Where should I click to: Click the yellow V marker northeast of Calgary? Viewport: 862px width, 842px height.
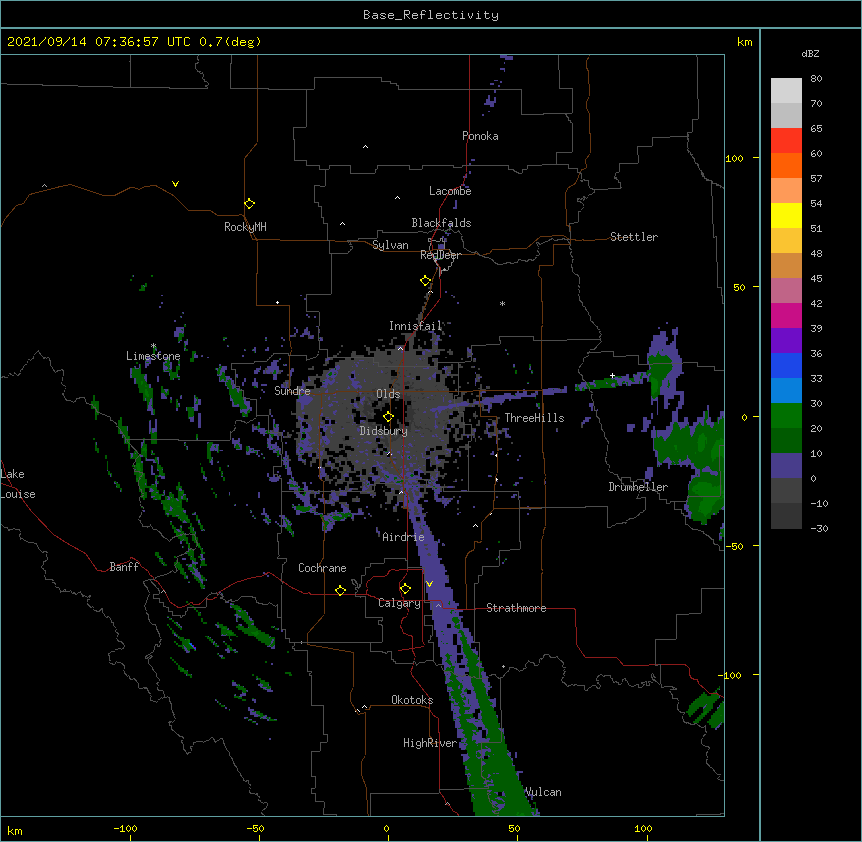click(x=429, y=584)
